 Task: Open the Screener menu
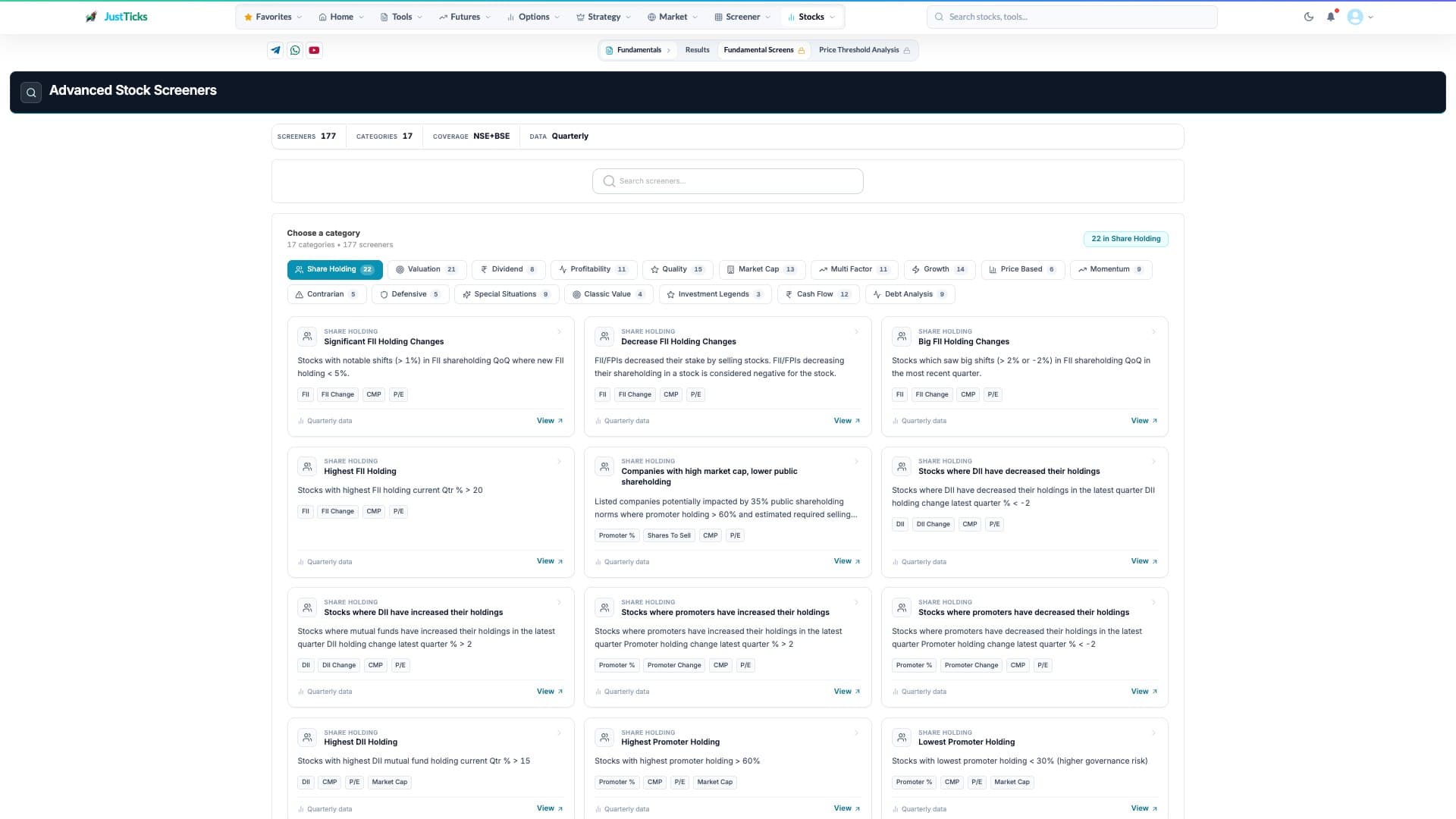(x=742, y=17)
